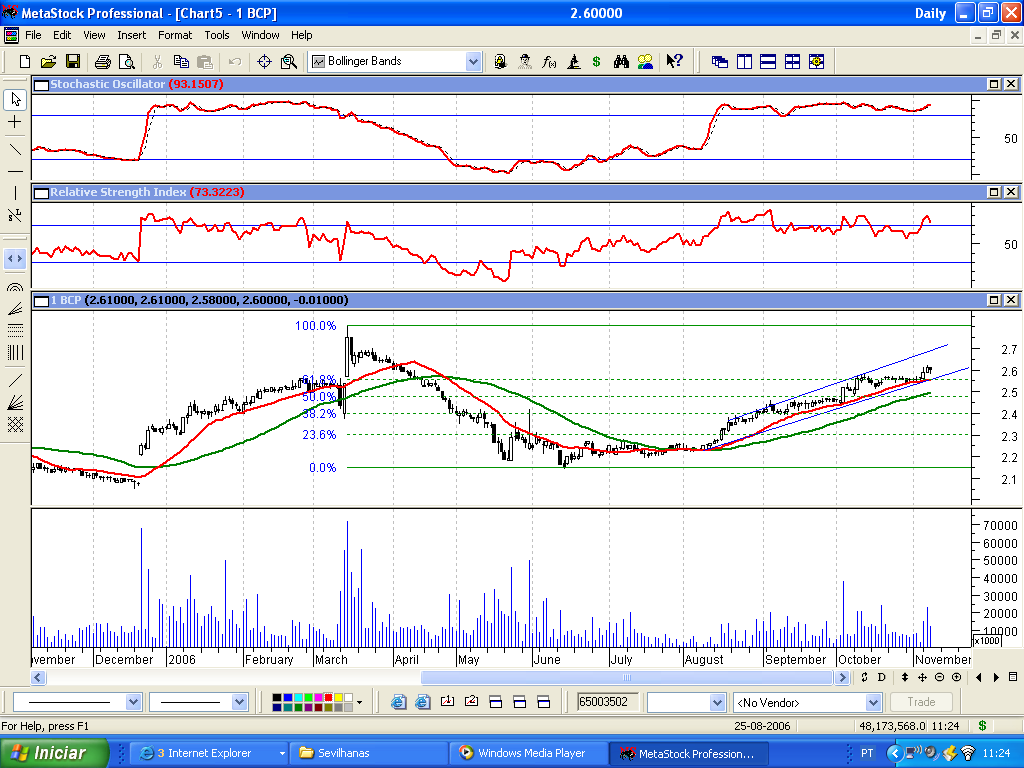Tile windows in columns layout icon
The image size is (1024, 768).
[744, 61]
